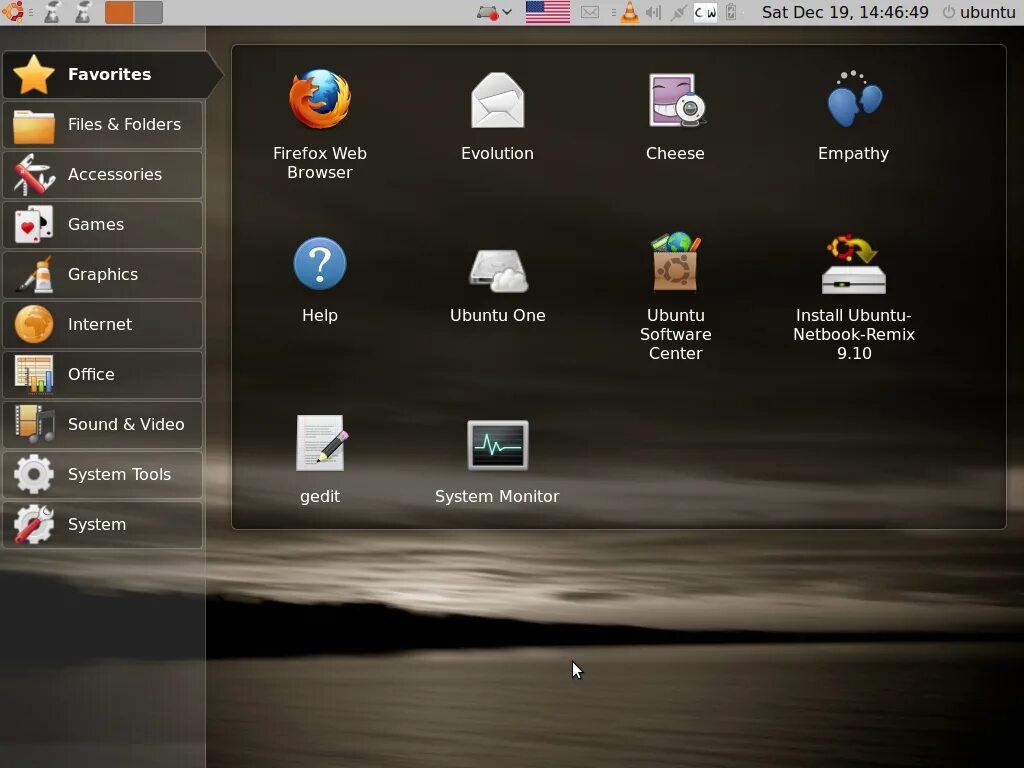Show the Accessories category
Image resolution: width=1024 pixels, height=768 pixels.
click(103, 174)
